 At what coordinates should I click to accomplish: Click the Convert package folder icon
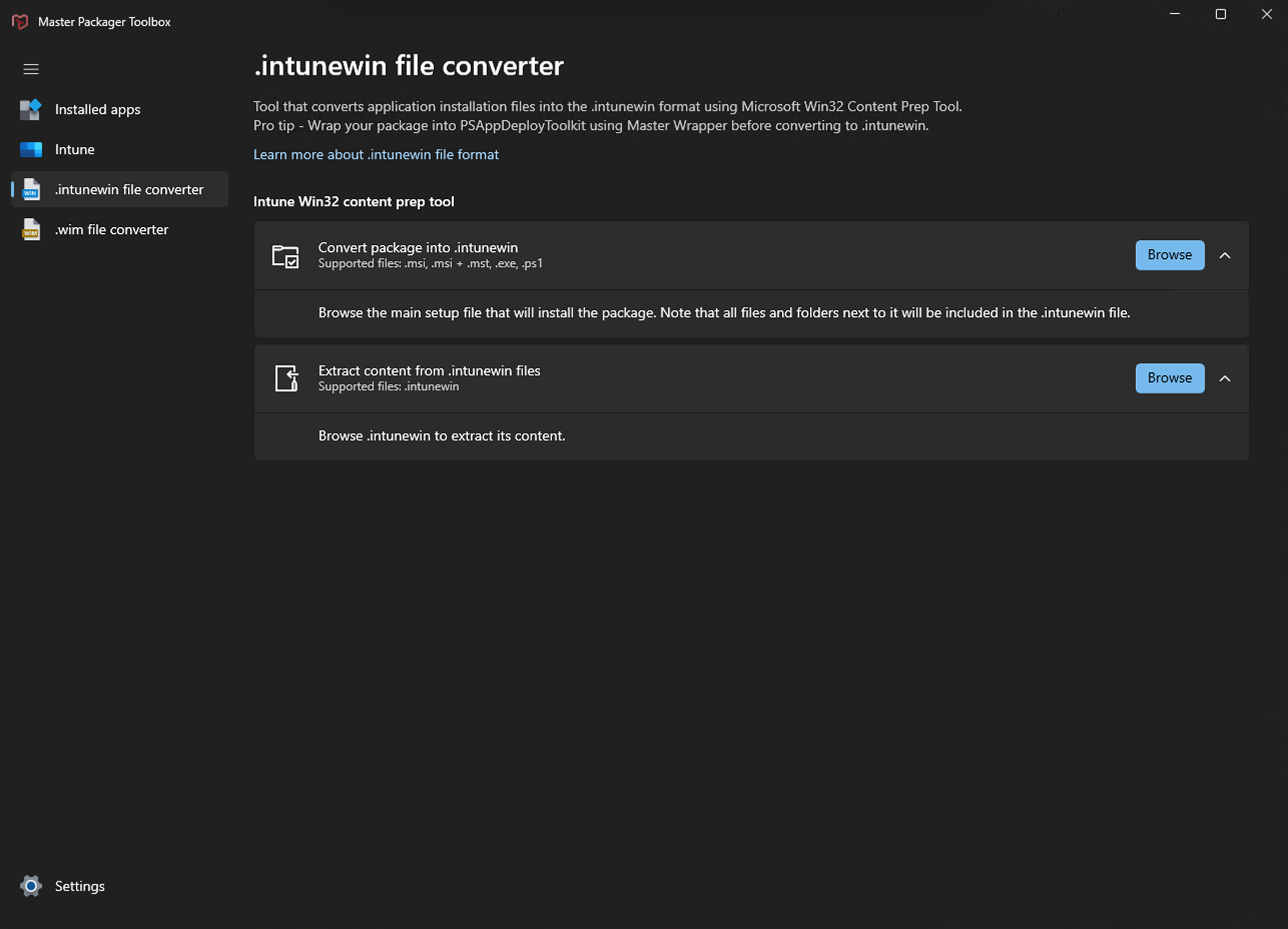[x=285, y=256]
